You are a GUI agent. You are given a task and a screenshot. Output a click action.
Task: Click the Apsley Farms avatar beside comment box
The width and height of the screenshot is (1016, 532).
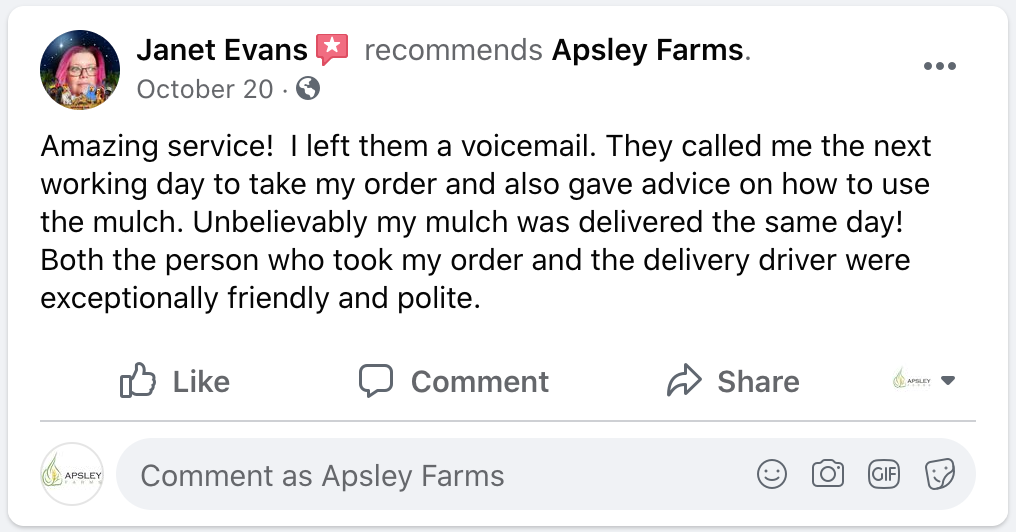[x=72, y=474]
